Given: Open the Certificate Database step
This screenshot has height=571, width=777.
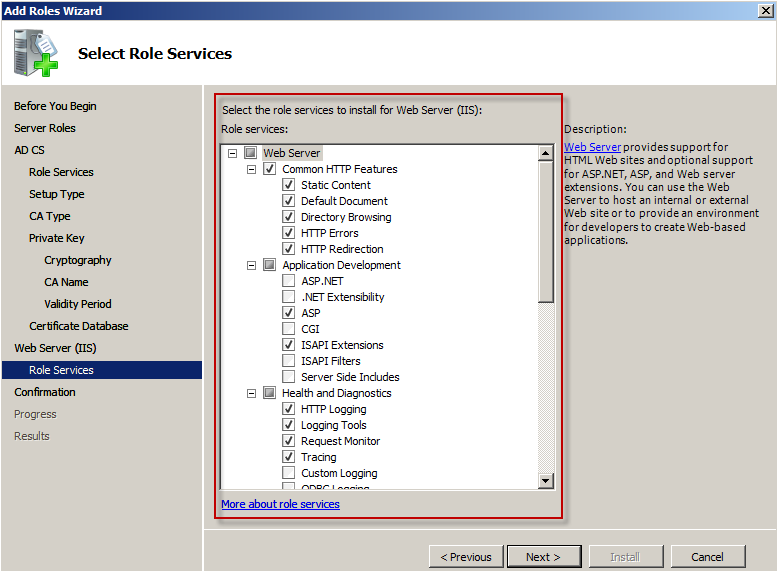Looking at the screenshot, I should pos(78,326).
